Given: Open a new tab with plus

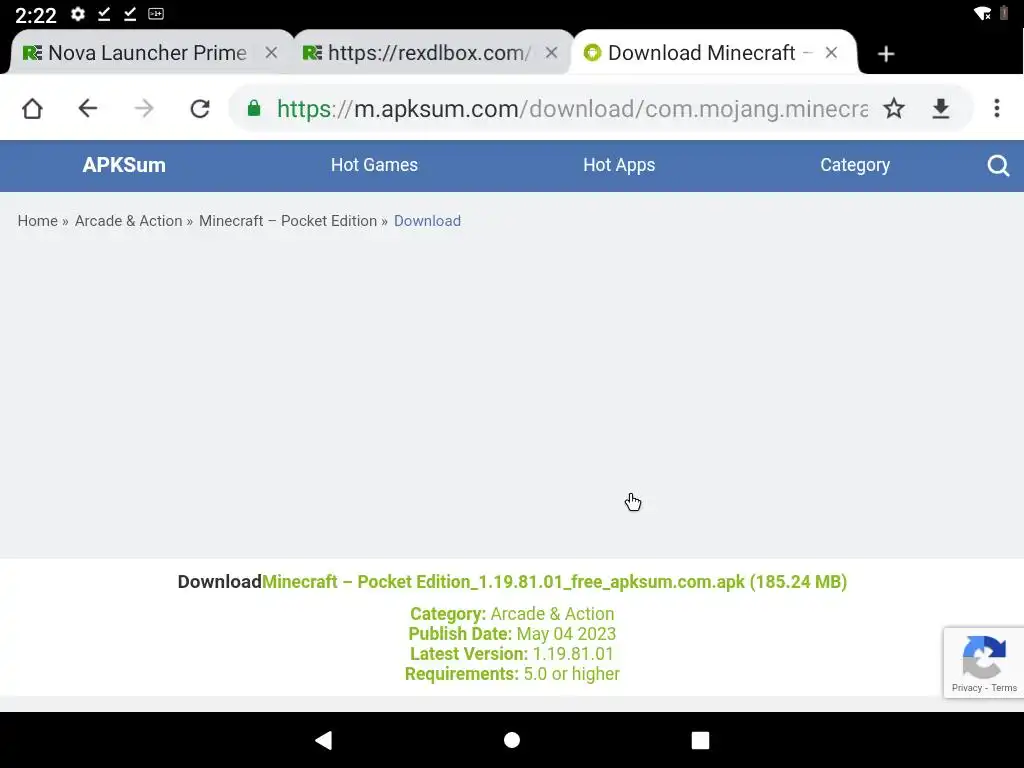Looking at the screenshot, I should 886,54.
